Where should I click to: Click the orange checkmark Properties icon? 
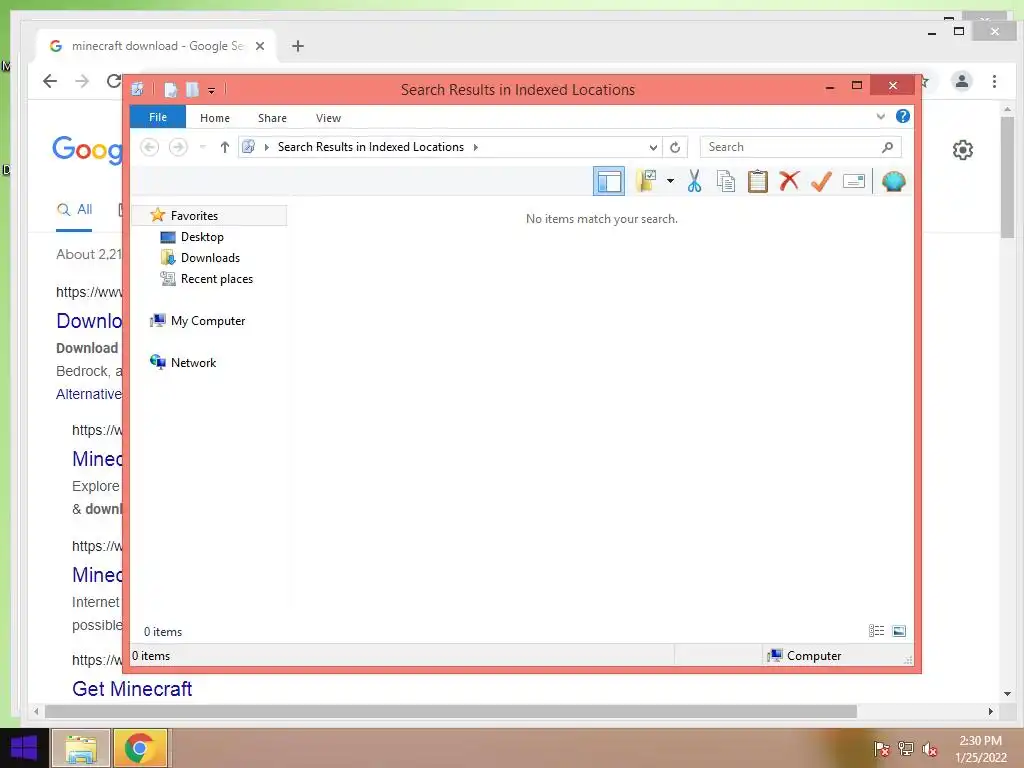click(821, 181)
